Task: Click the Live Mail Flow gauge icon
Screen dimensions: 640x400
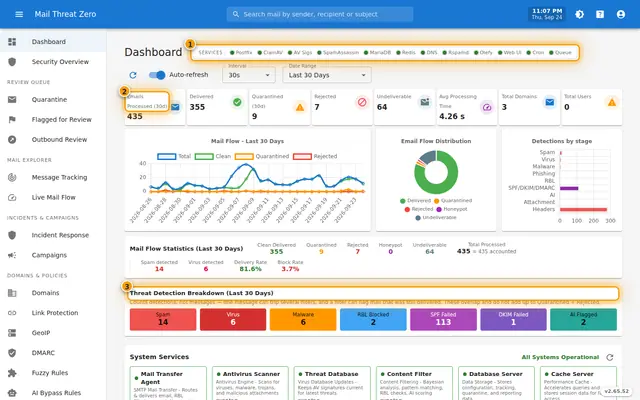Action: pos(12,198)
